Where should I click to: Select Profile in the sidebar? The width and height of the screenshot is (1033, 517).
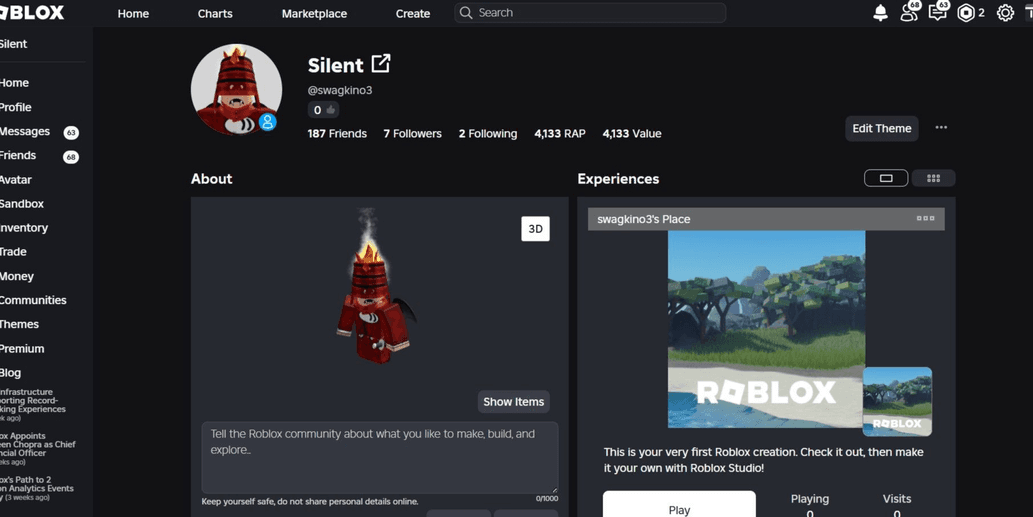point(16,107)
